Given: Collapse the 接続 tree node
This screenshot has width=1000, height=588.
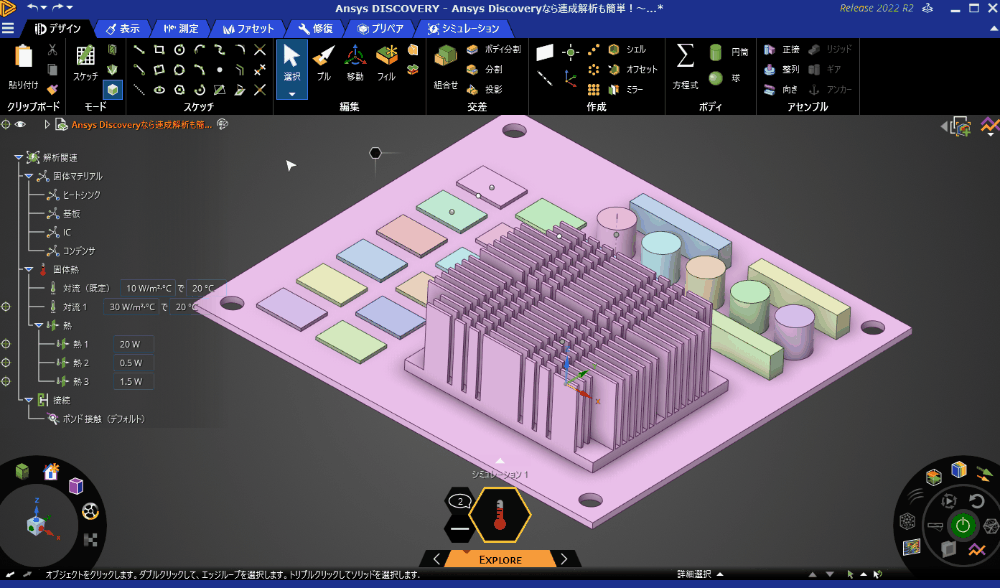Looking at the screenshot, I should pos(29,400).
